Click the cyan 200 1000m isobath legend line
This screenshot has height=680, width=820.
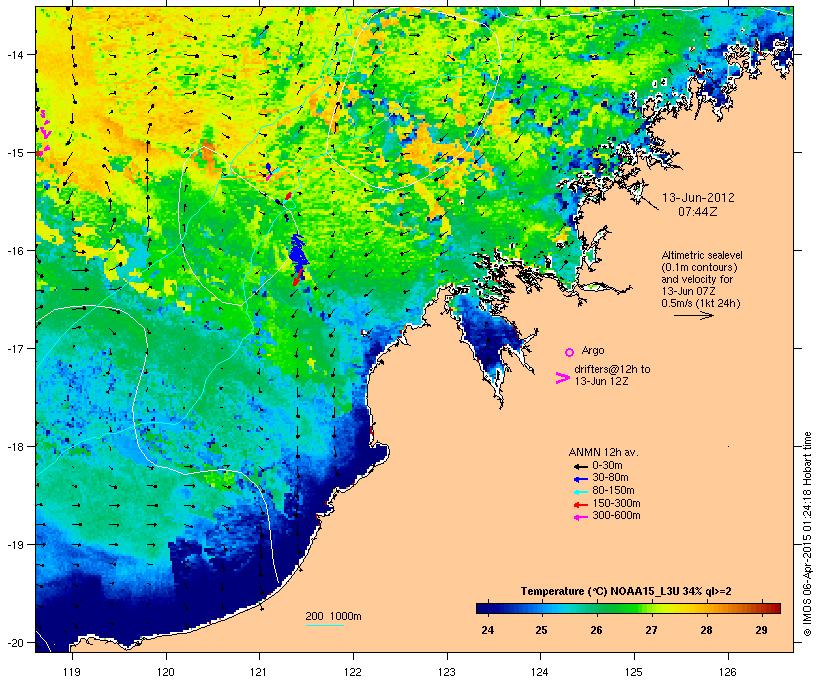tap(324, 626)
